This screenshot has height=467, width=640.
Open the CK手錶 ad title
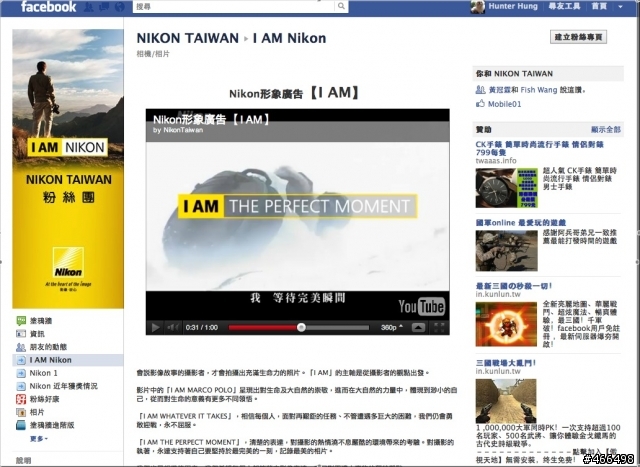[540, 148]
